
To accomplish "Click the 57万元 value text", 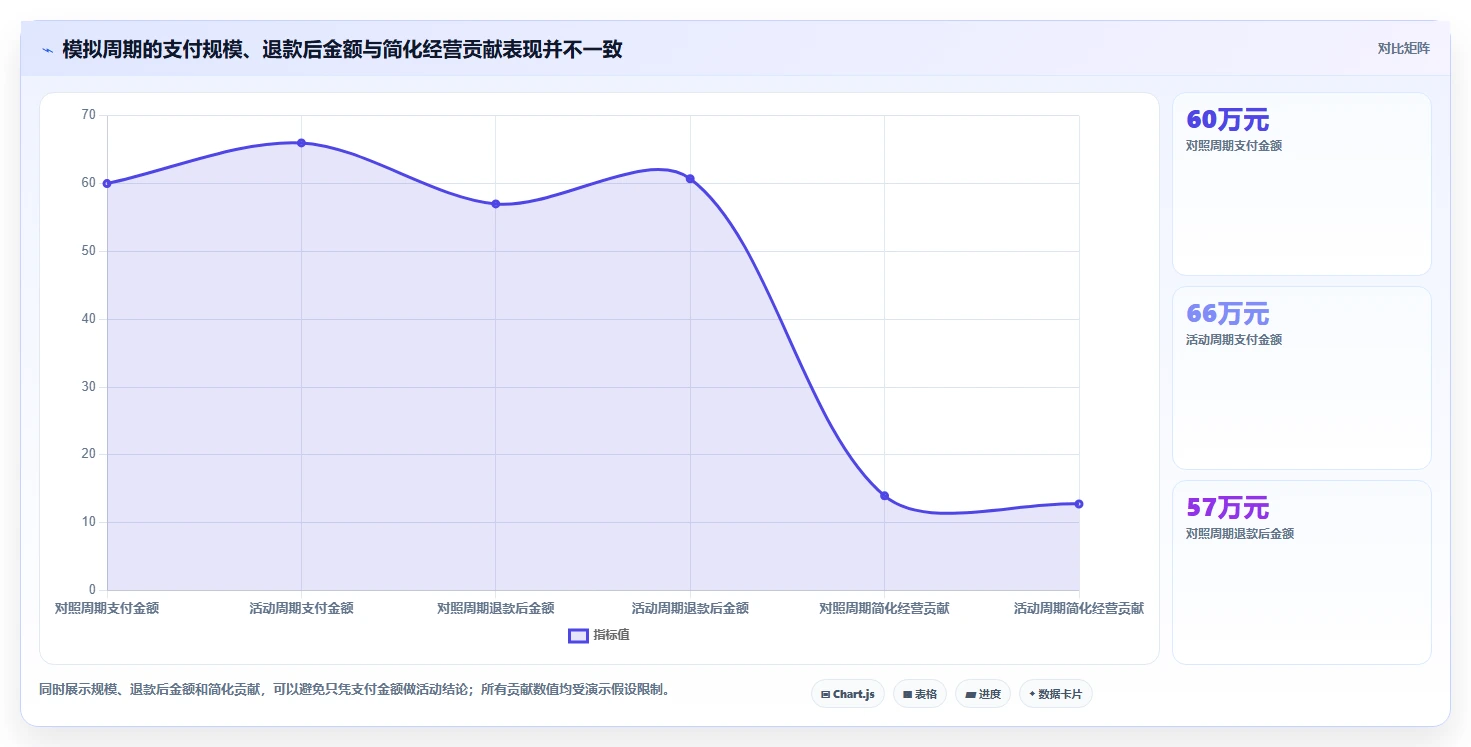I will pos(1227,508).
